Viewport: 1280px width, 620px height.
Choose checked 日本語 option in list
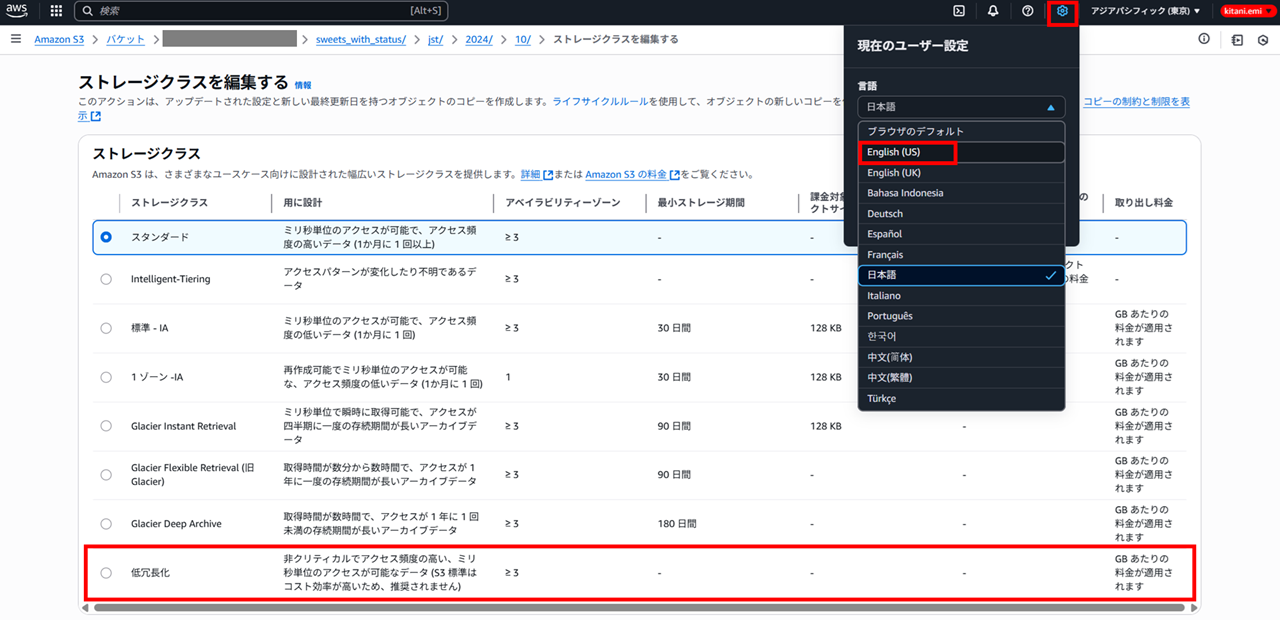961,275
